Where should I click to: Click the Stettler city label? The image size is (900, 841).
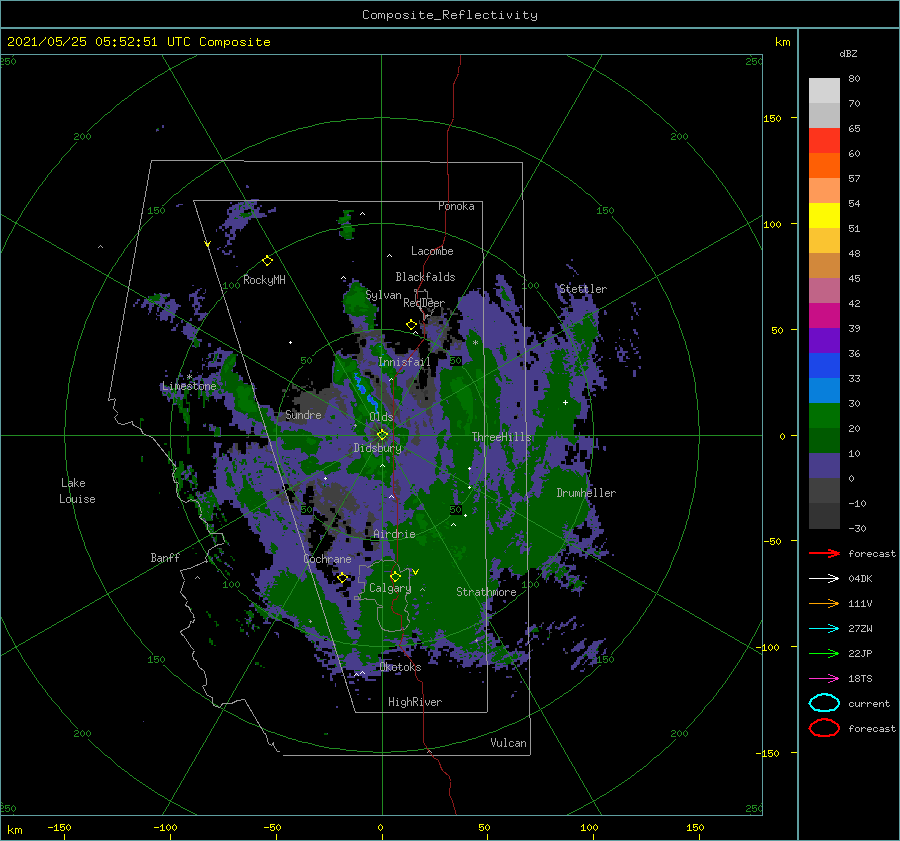(x=583, y=289)
